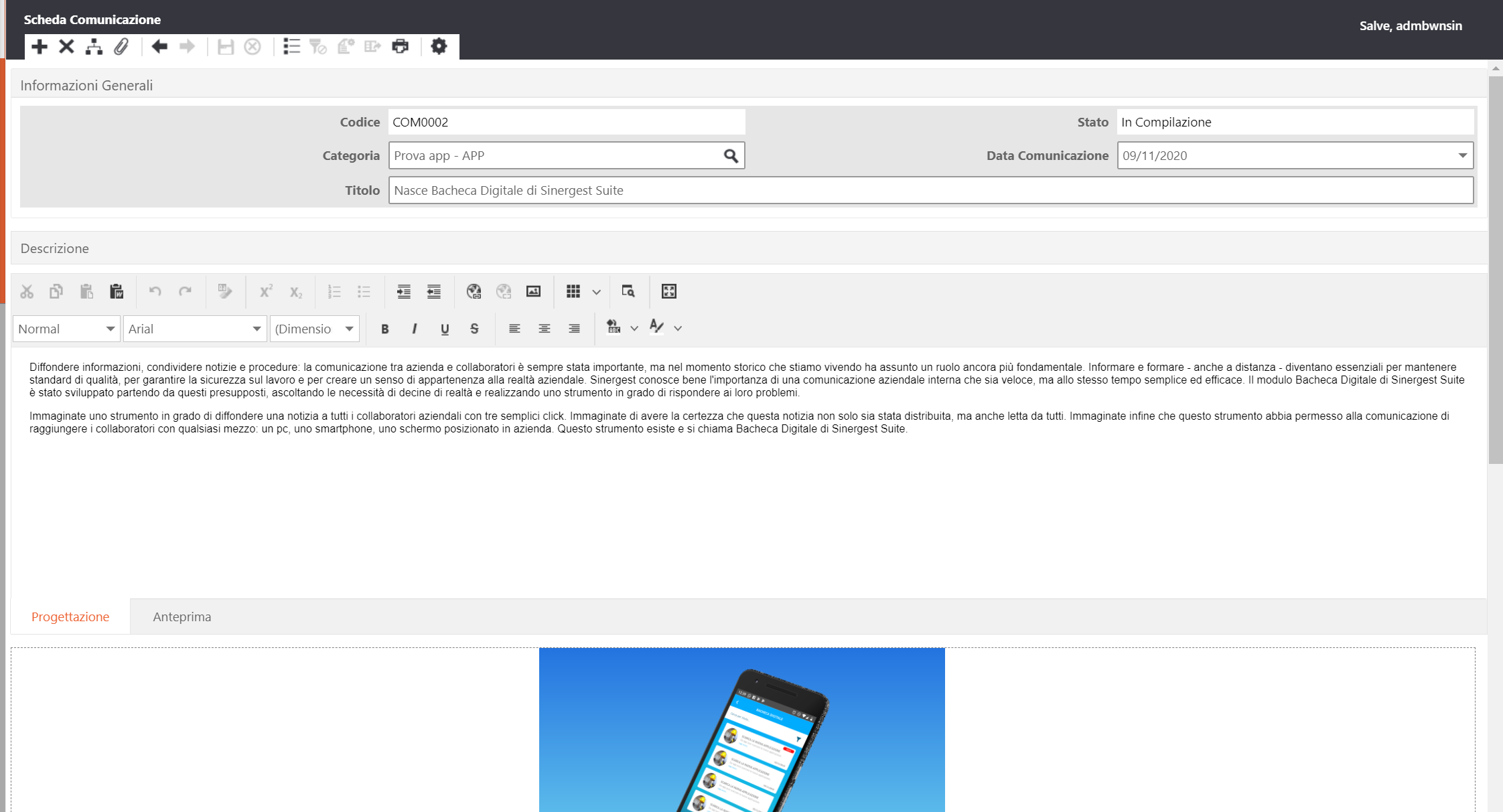Expand the background color options arrow
The width and height of the screenshot is (1503, 812).
[634, 328]
